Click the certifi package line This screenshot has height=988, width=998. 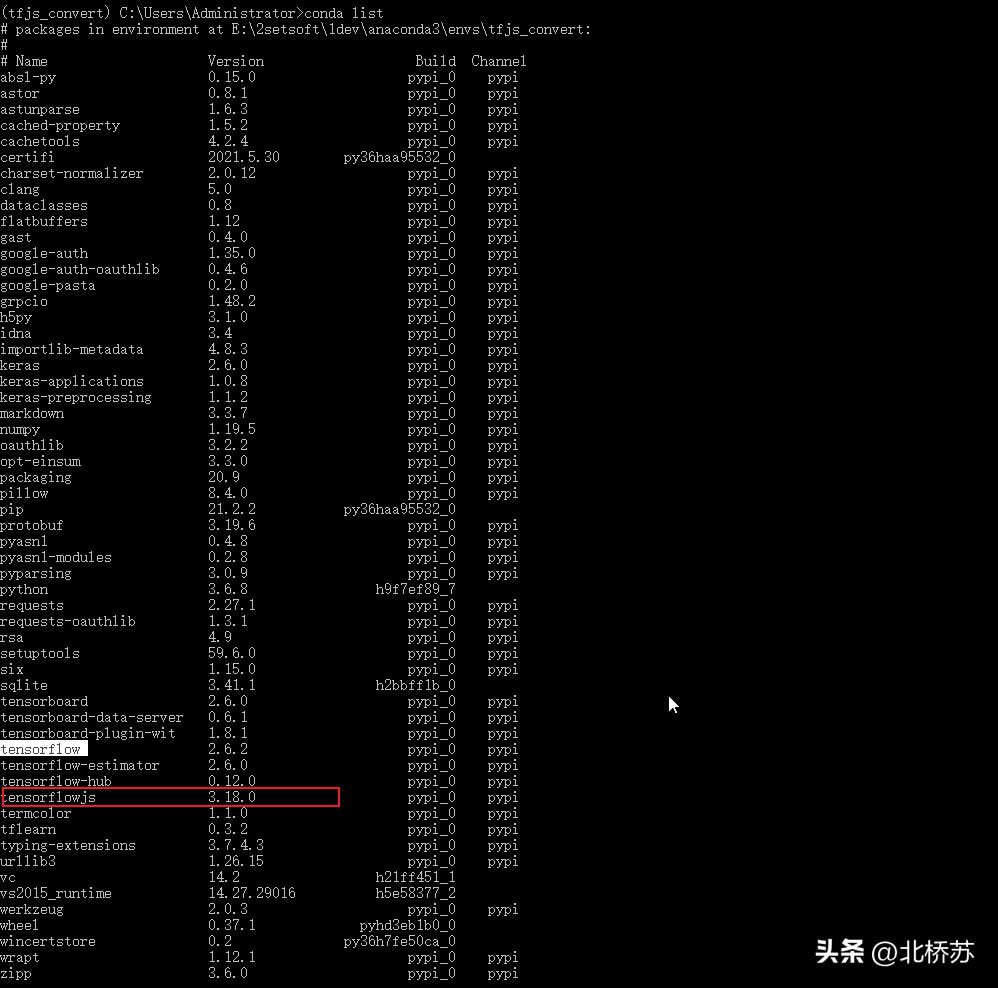pos(26,157)
